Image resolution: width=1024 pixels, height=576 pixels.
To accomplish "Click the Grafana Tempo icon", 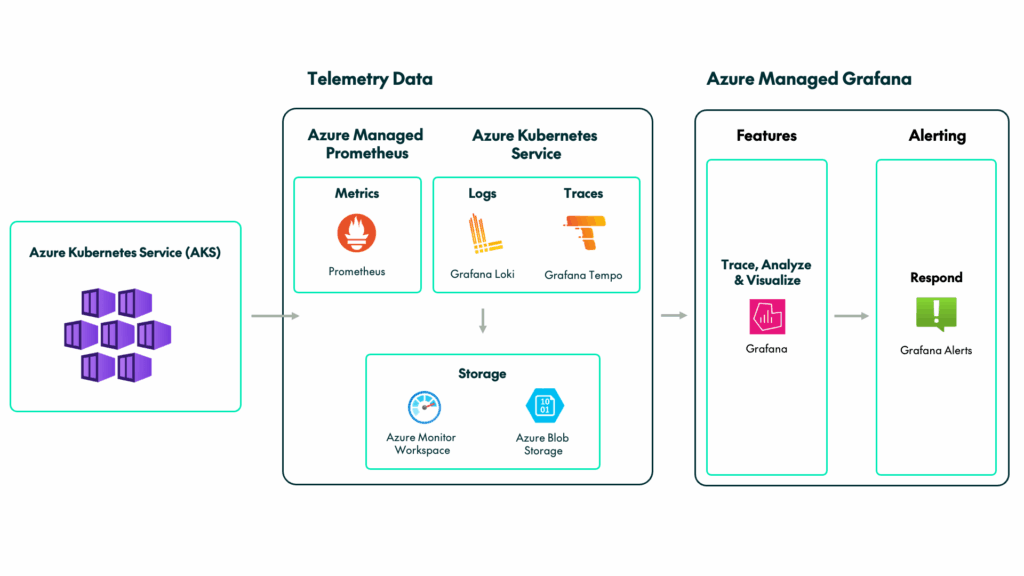I will pyautogui.click(x=584, y=233).
